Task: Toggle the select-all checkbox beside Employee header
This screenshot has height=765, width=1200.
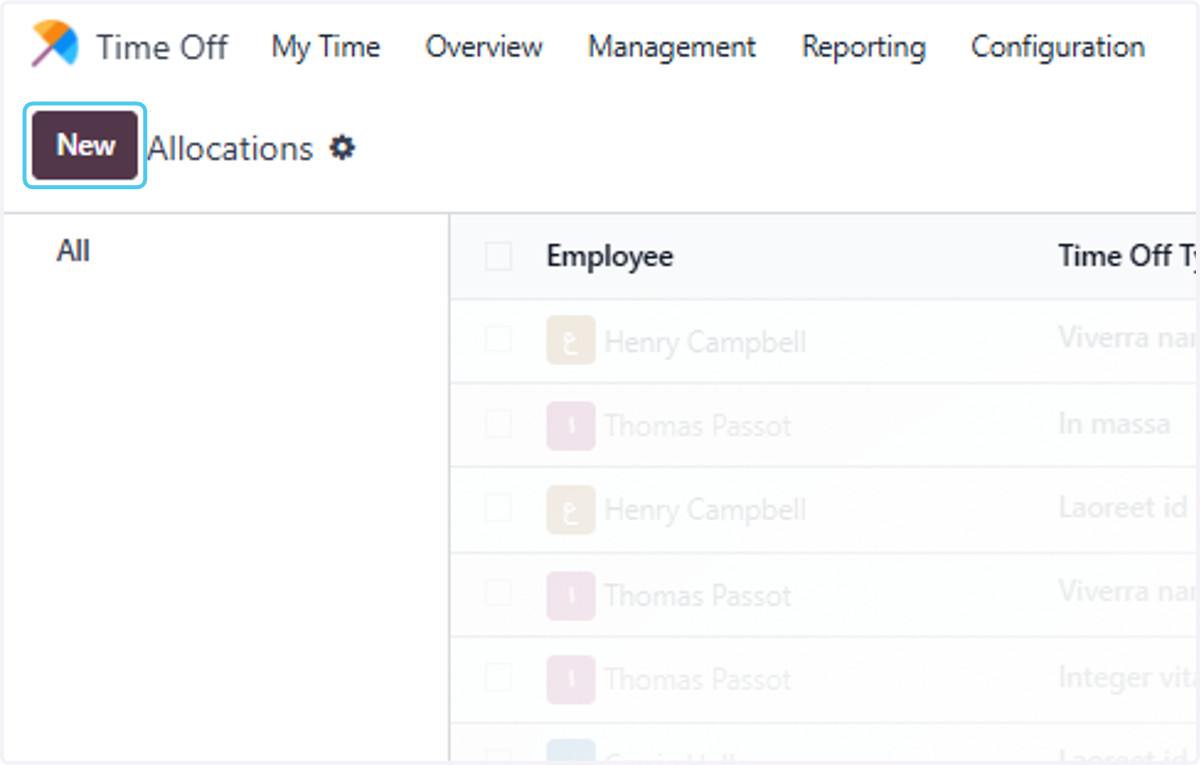Action: click(498, 257)
